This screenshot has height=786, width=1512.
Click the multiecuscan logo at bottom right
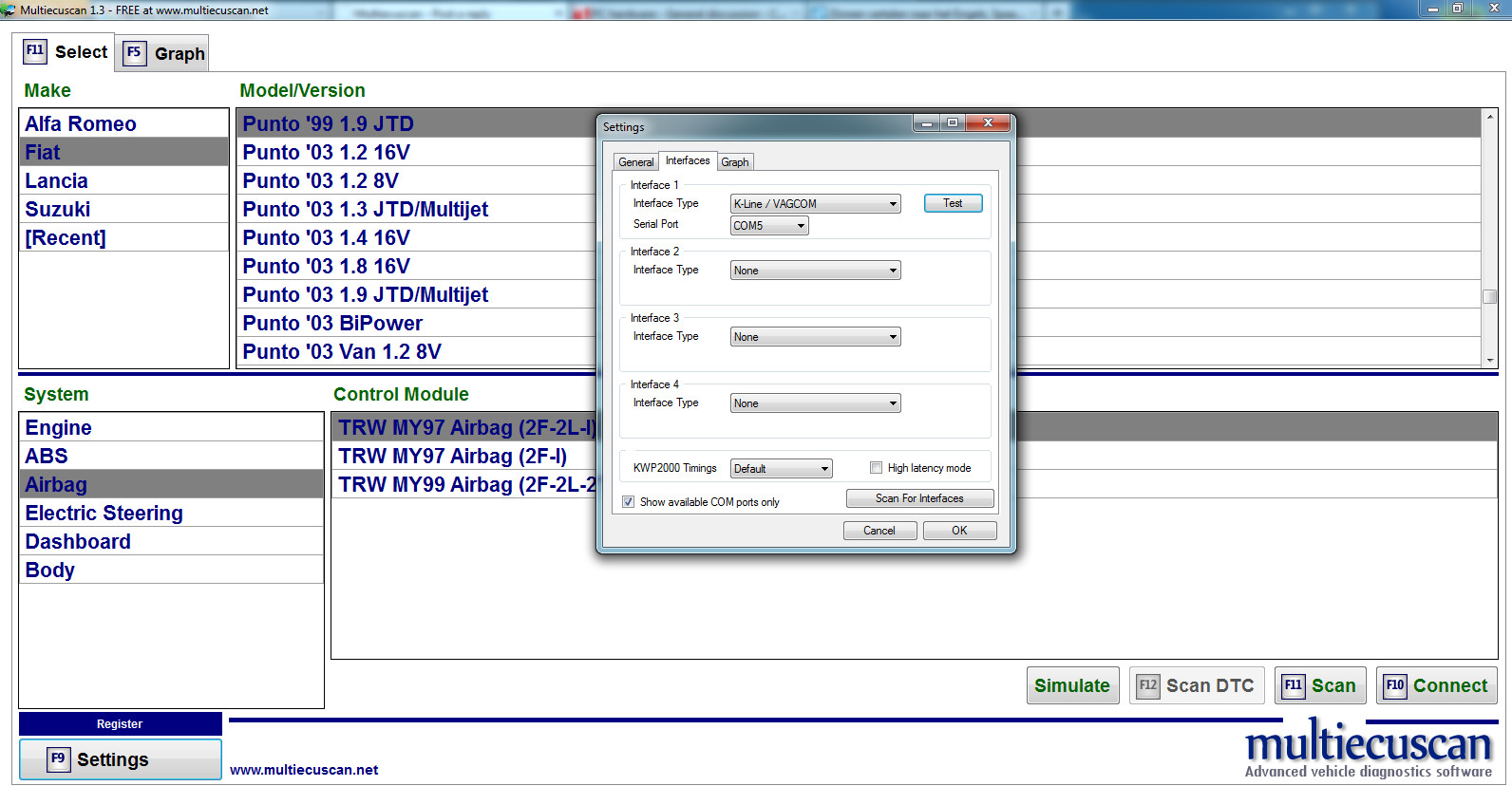point(1369,750)
